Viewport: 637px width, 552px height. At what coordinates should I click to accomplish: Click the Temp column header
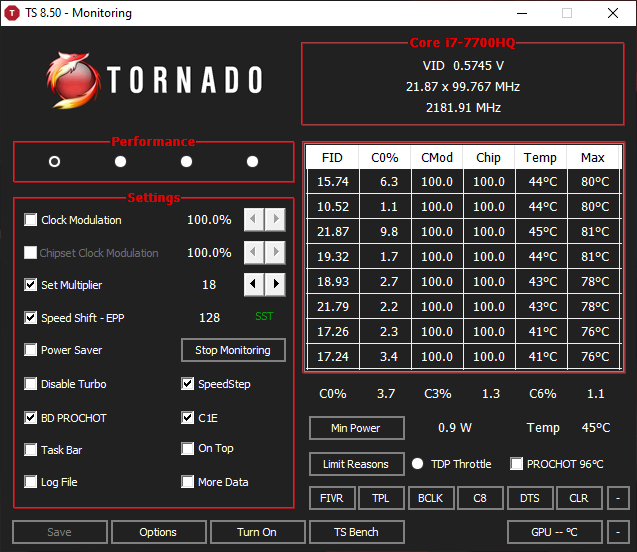[x=540, y=157]
